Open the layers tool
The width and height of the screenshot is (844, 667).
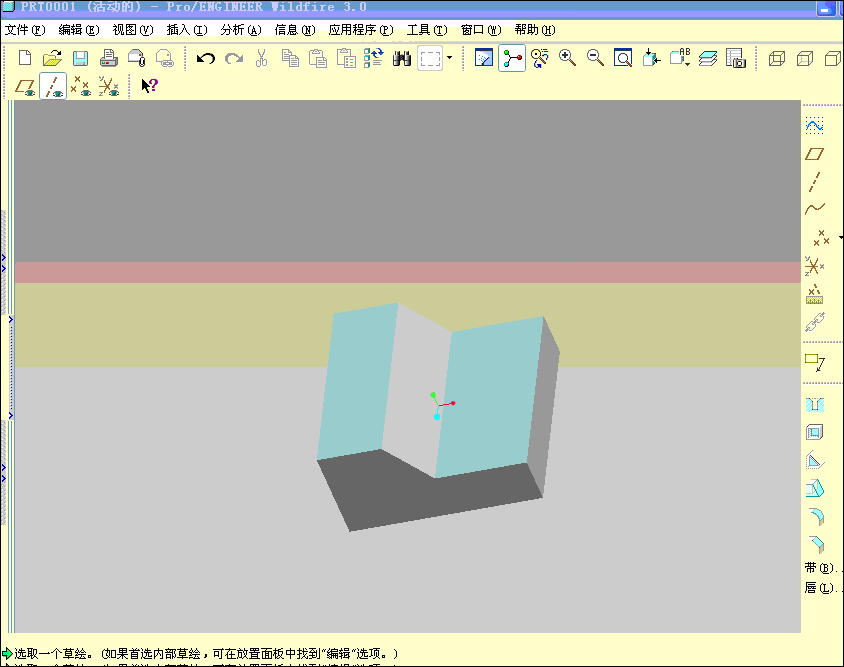(708, 58)
